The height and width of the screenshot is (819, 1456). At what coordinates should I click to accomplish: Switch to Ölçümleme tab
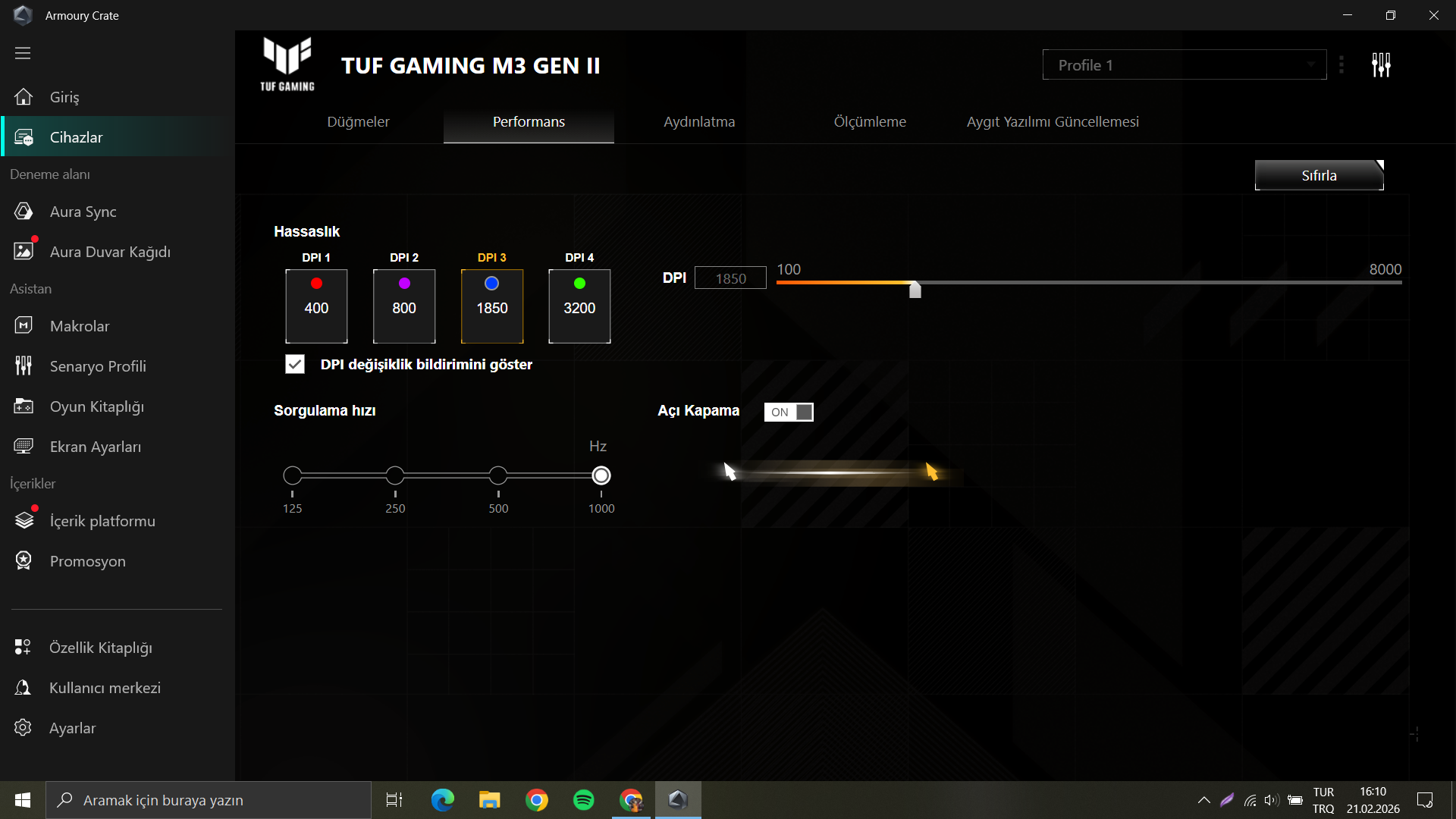click(x=870, y=122)
